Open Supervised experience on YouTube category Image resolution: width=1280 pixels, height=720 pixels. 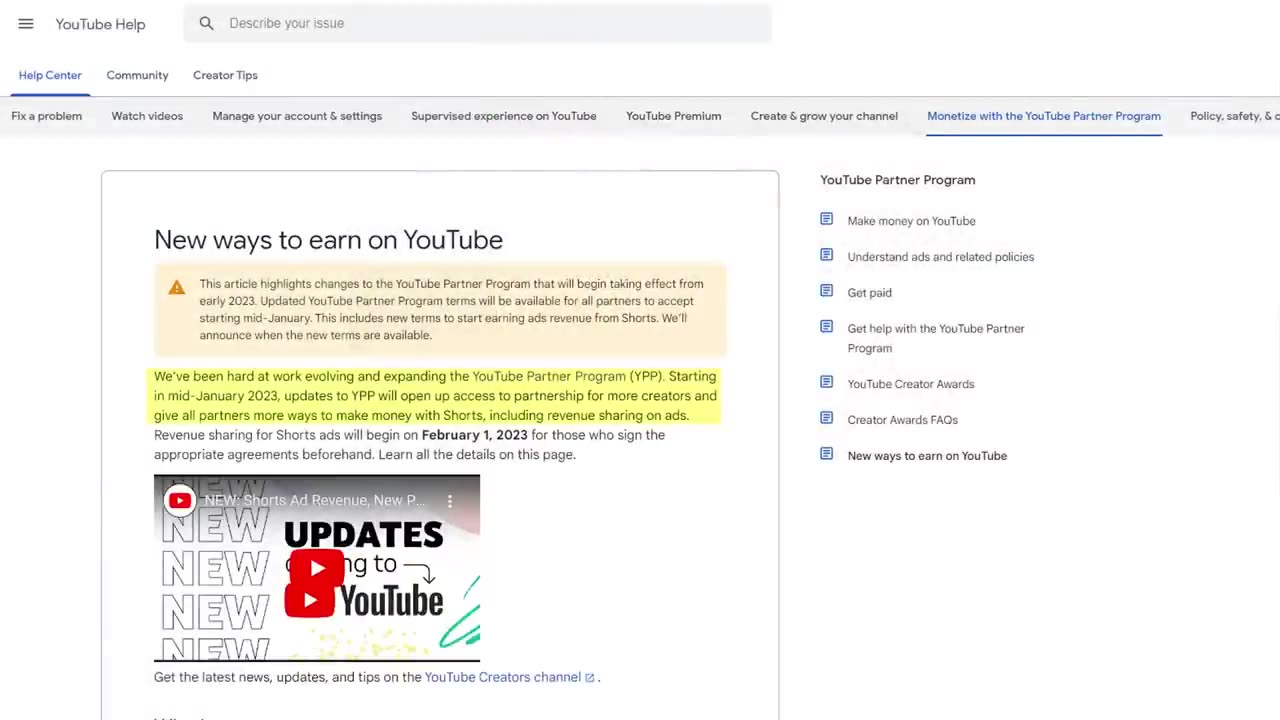point(504,116)
